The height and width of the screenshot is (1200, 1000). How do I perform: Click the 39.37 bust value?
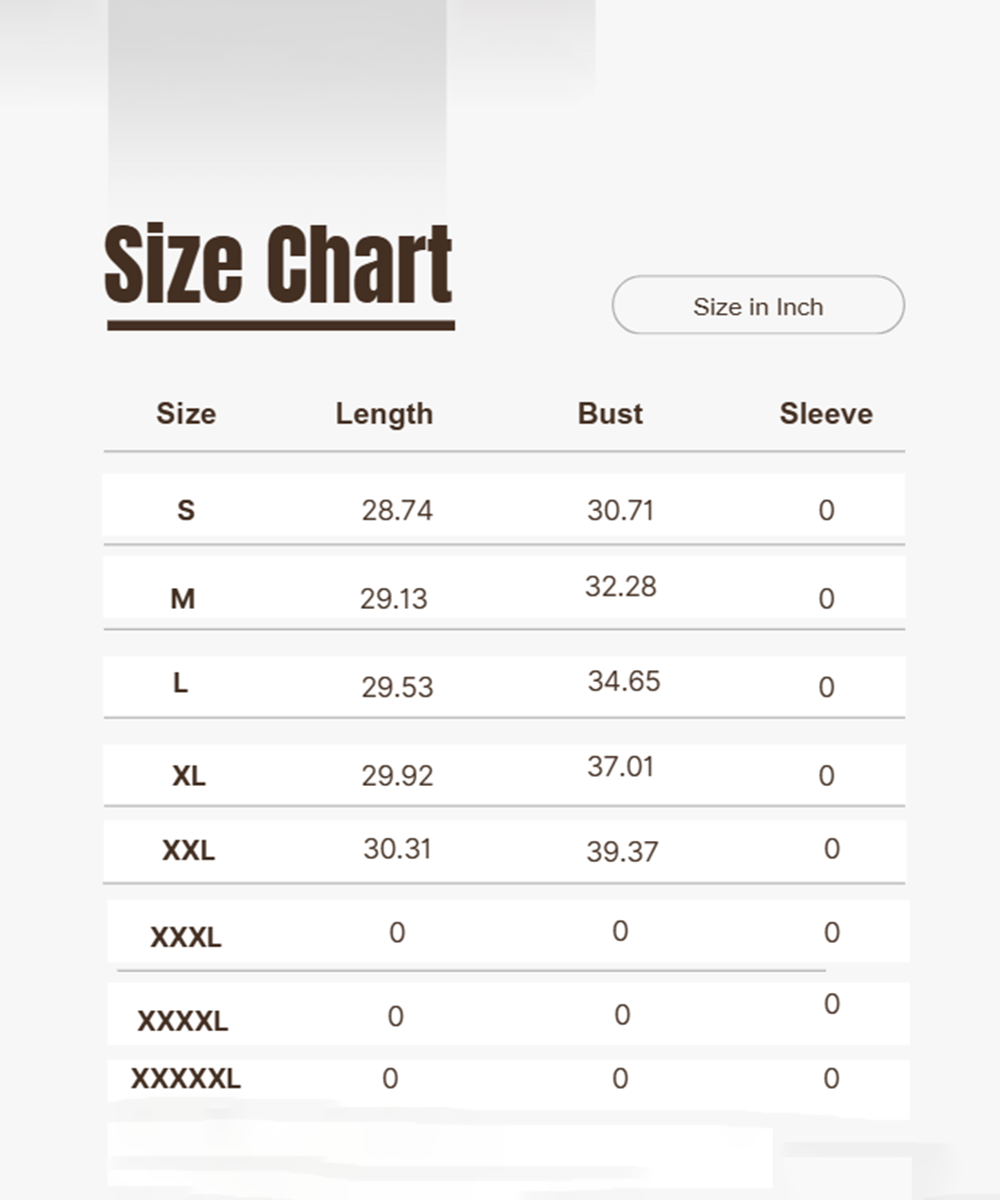click(622, 852)
